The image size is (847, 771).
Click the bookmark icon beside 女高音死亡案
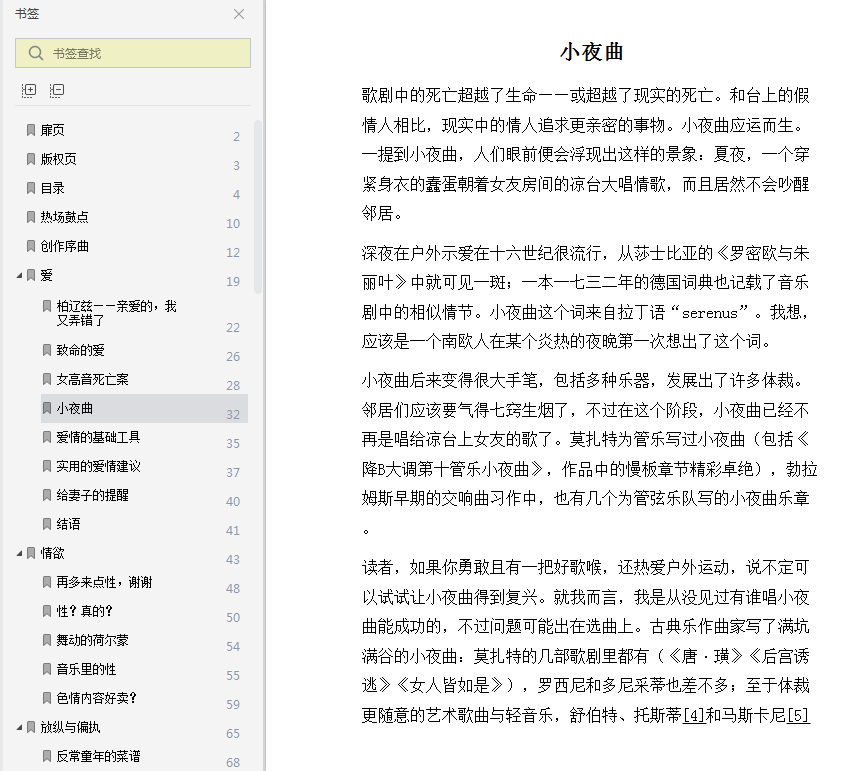pos(47,379)
